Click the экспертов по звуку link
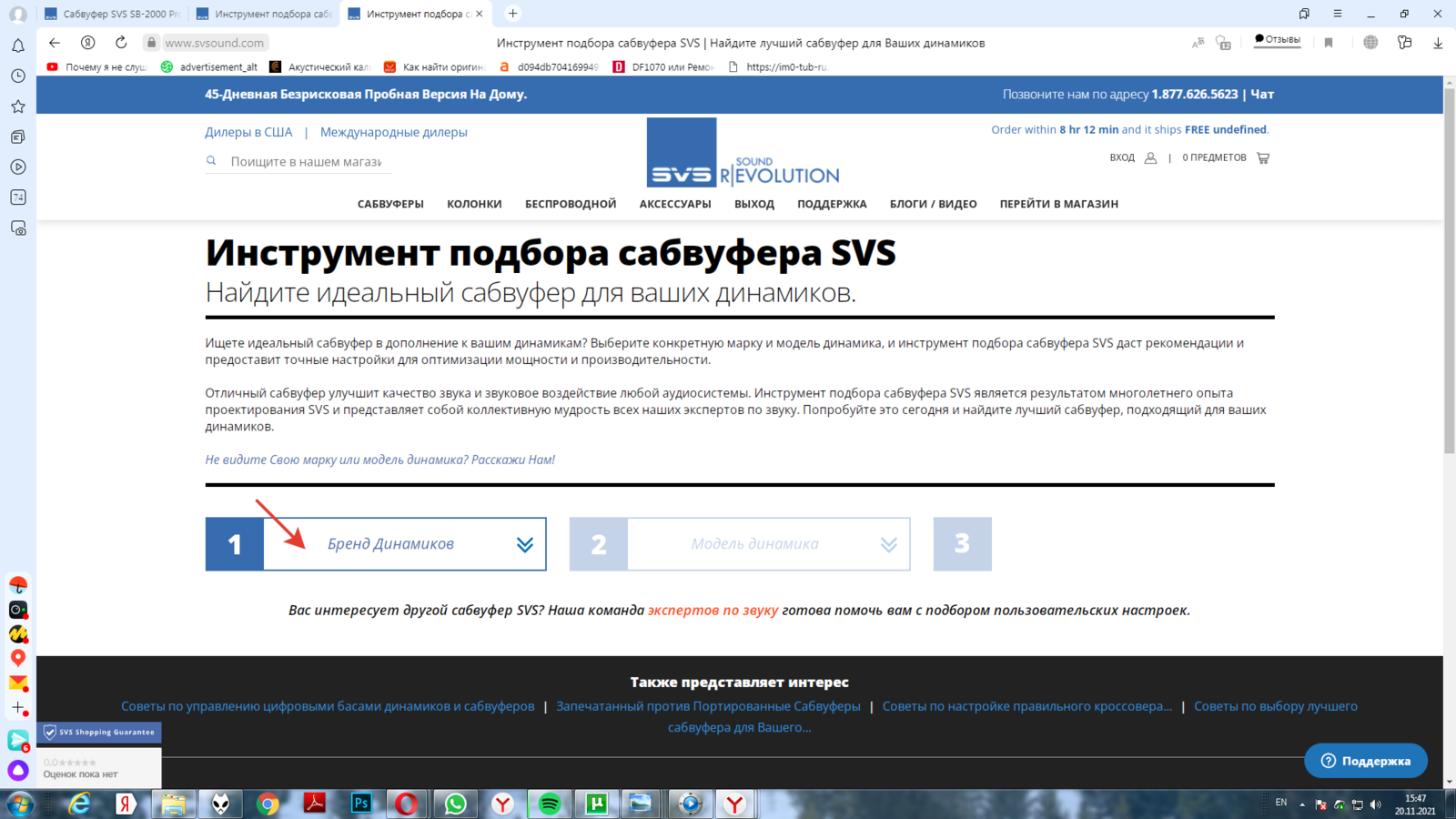This screenshot has width=1456, height=819. coord(713,610)
